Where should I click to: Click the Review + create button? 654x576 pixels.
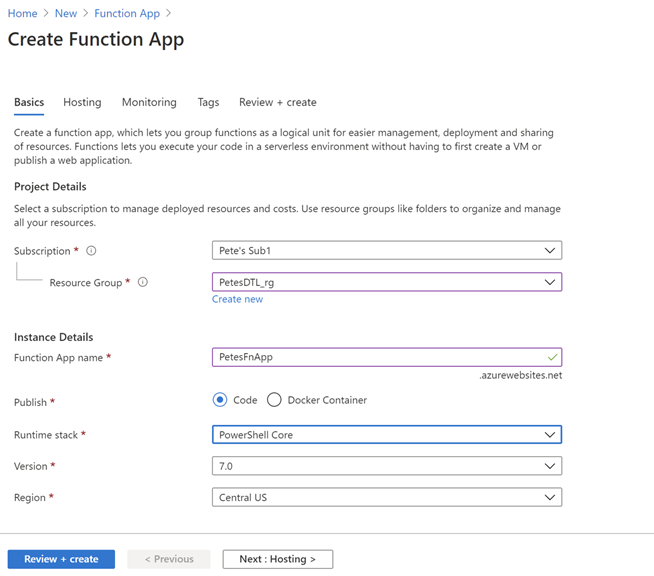pos(61,559)
